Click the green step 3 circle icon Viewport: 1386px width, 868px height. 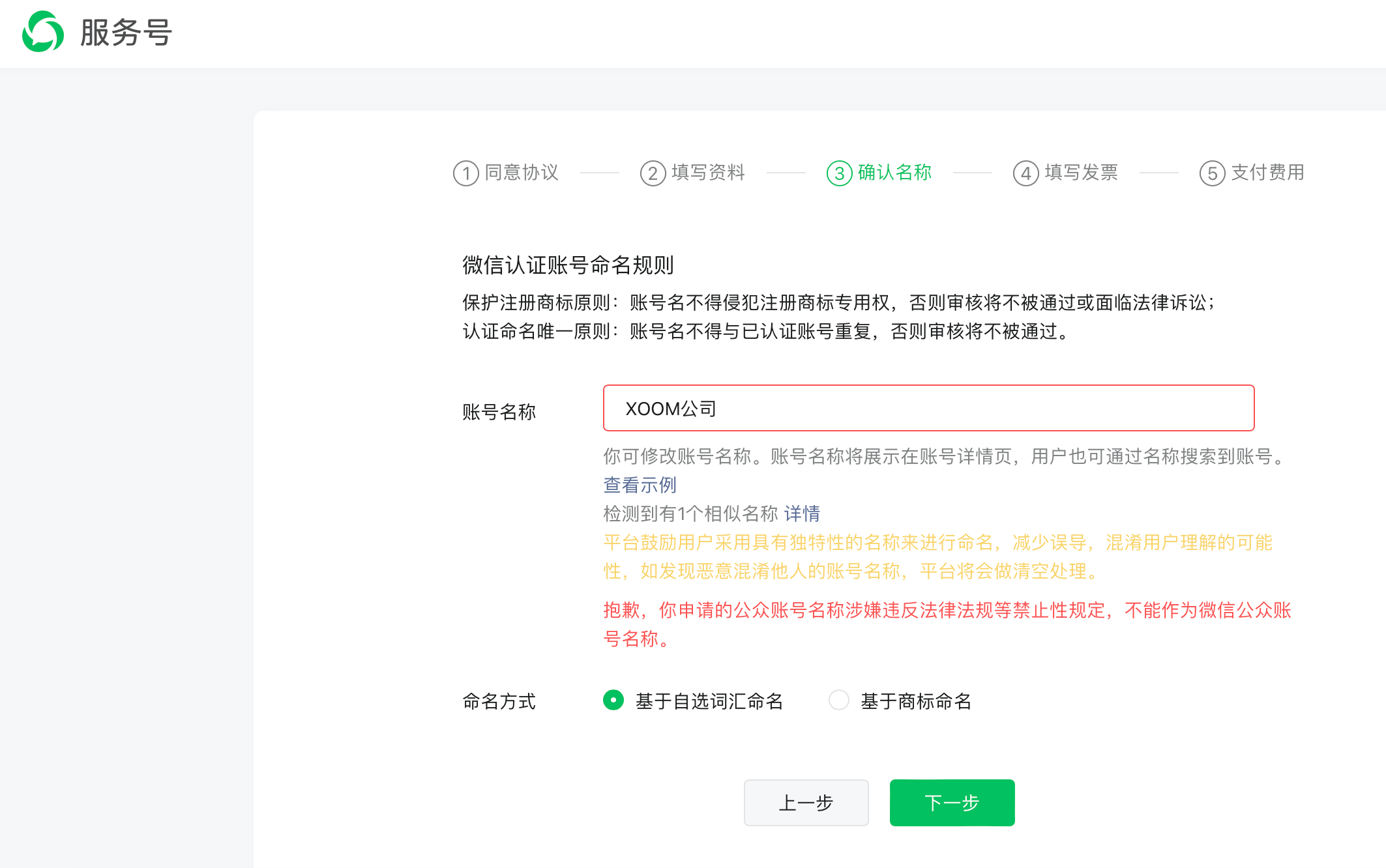click(839, 173)
